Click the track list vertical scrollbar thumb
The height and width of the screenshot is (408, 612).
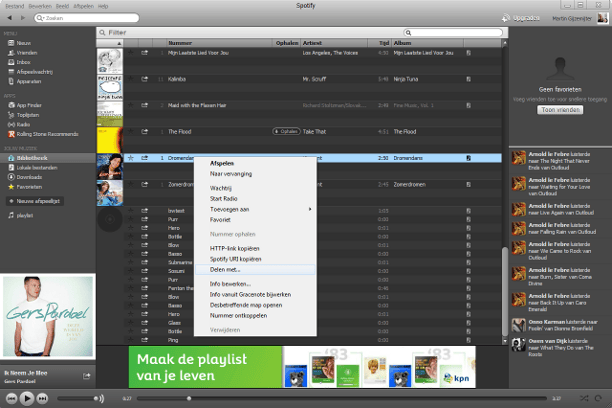point(505,291)
